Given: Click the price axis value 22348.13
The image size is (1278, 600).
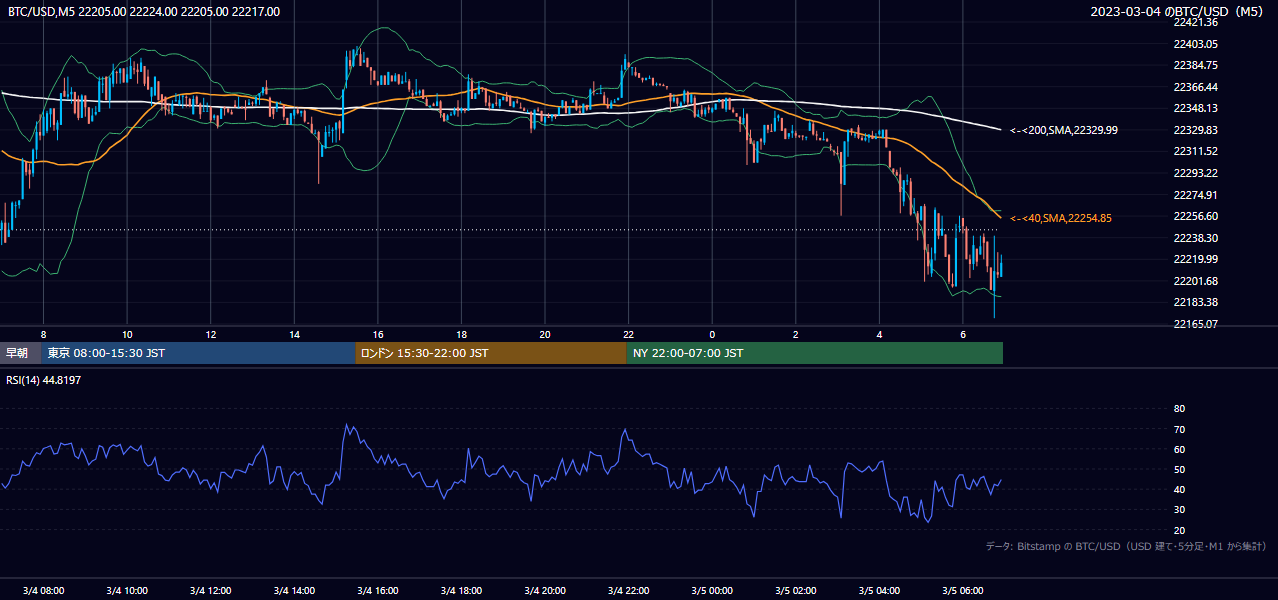Looking at the screenshot, I should [x=1195, y=108].
